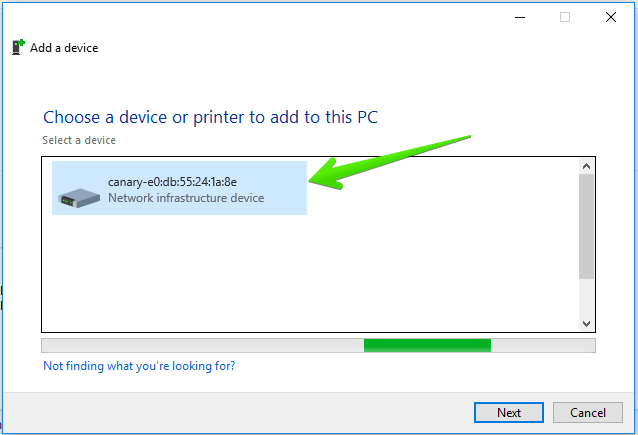This screenshot has height=435, width=638.
Task: Select the canary-e0:db:55:24:1a:8e device name
Action: click(x=172, y=182)
